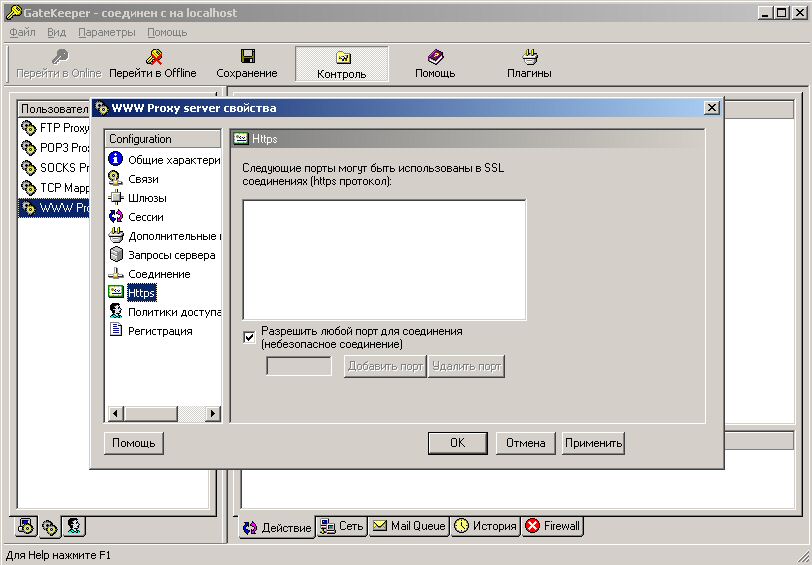Click the Перейти в Offline toolbar icon
This screenshot has width=812, height=565.
(x=153, y=56)
